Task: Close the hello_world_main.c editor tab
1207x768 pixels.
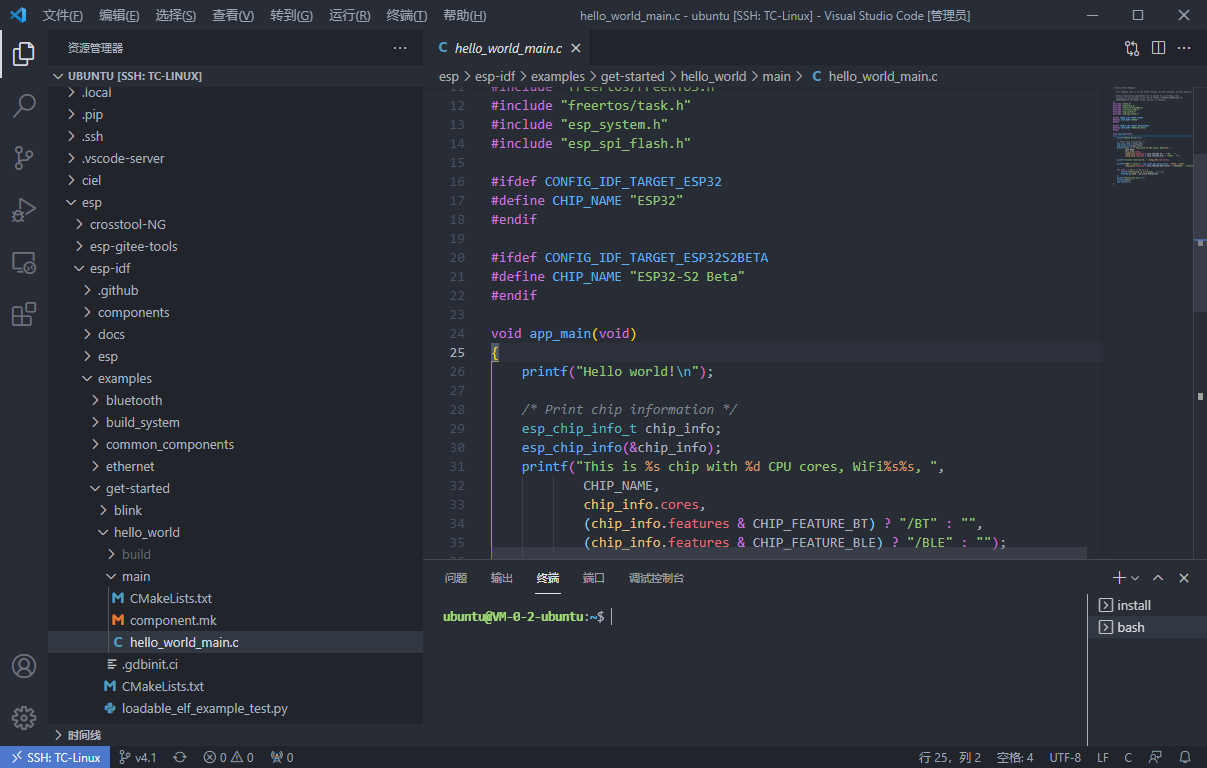Action: tap(576, 48)
